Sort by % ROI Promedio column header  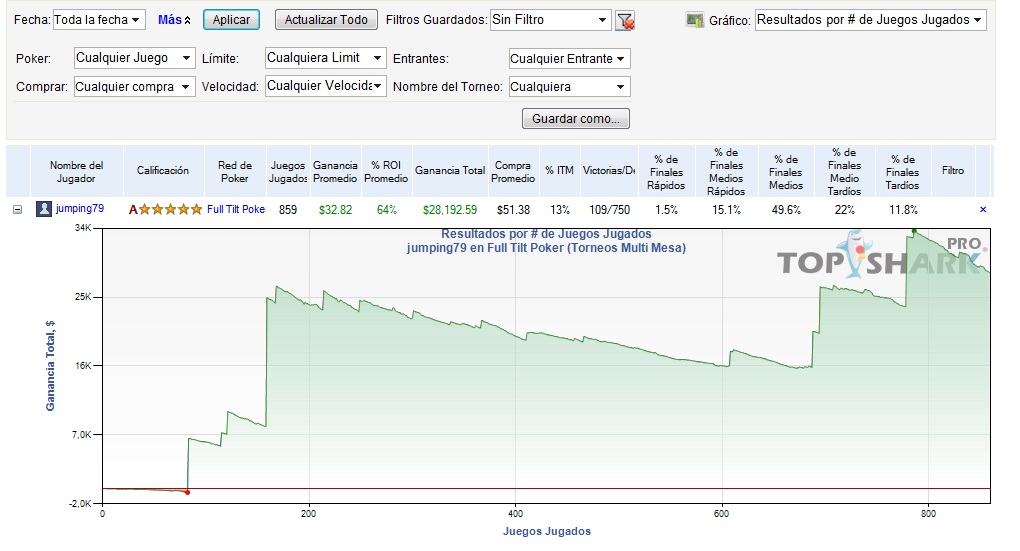click(x=386, y=172)
